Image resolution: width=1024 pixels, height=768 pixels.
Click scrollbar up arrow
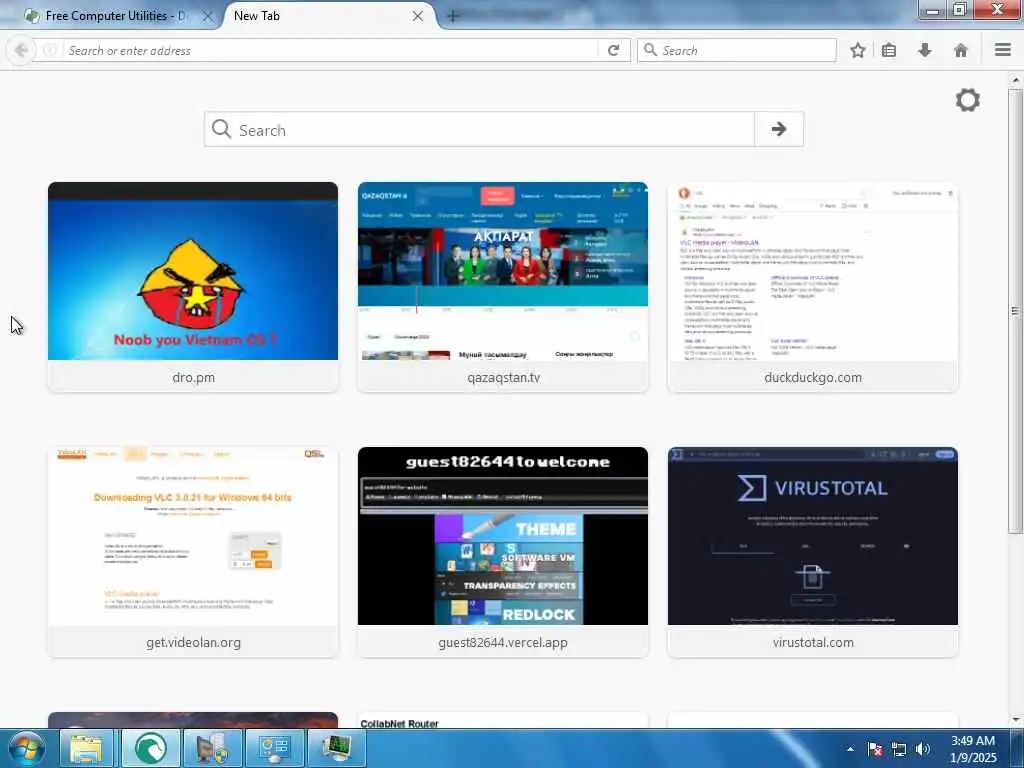pos(1015,80)
